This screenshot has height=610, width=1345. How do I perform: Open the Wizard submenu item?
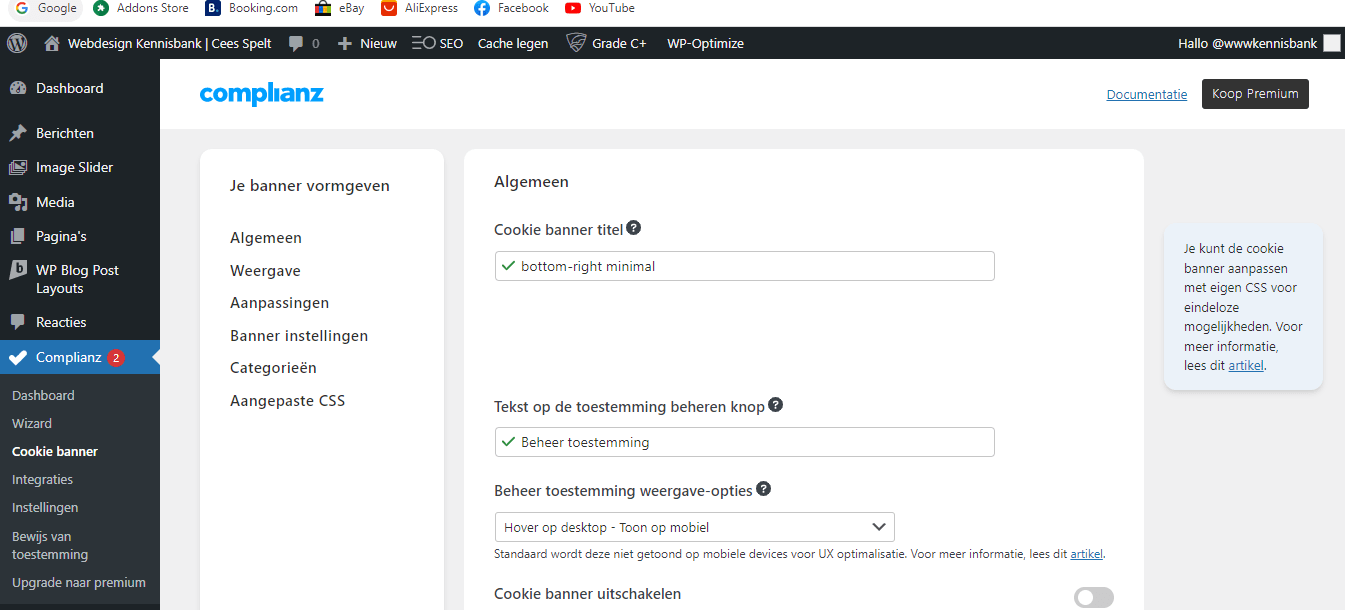tap(32, 423)
